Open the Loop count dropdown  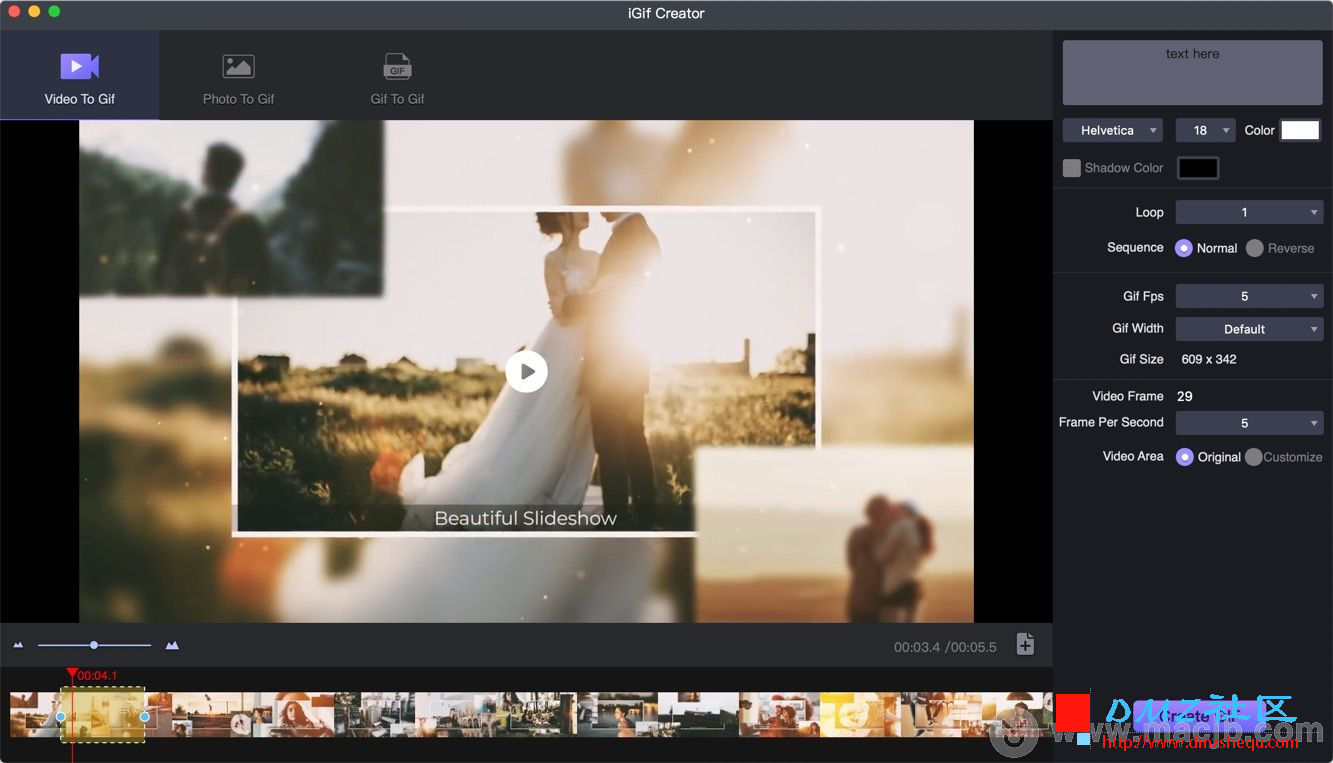tap(1249, 212)
